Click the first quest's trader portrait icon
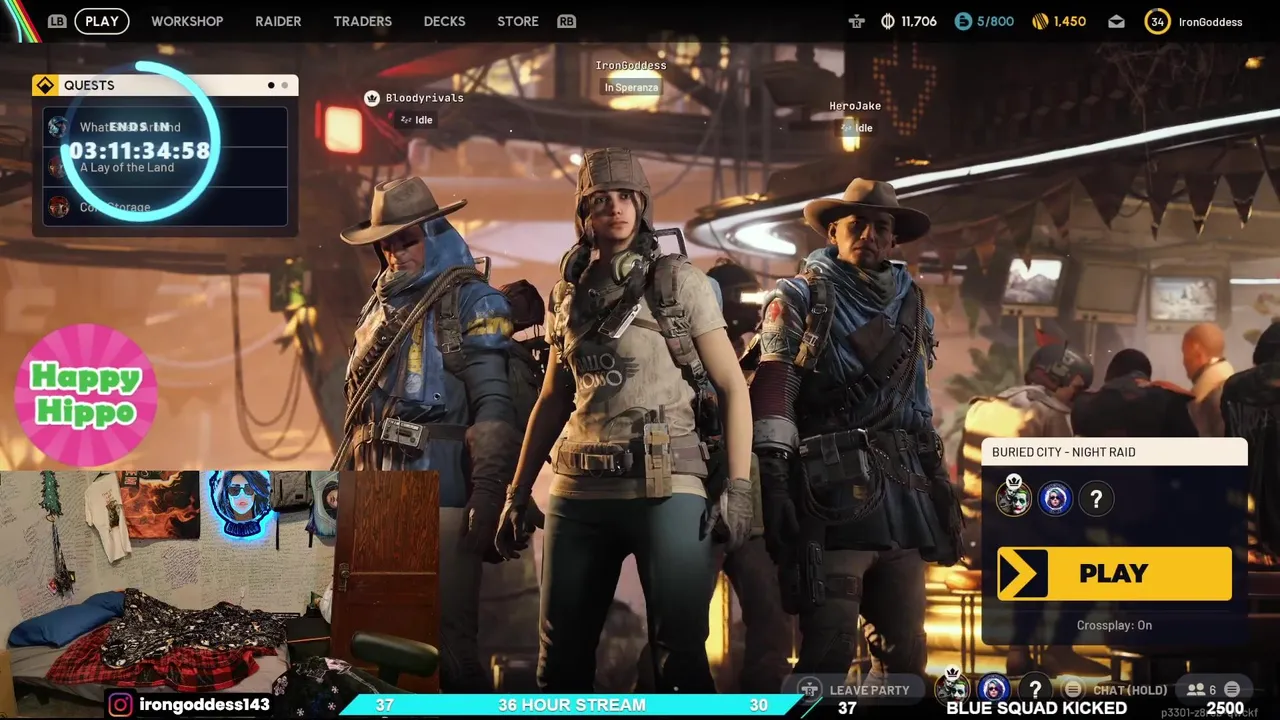This screenshot has width=1280, height=720. (59, 127)
